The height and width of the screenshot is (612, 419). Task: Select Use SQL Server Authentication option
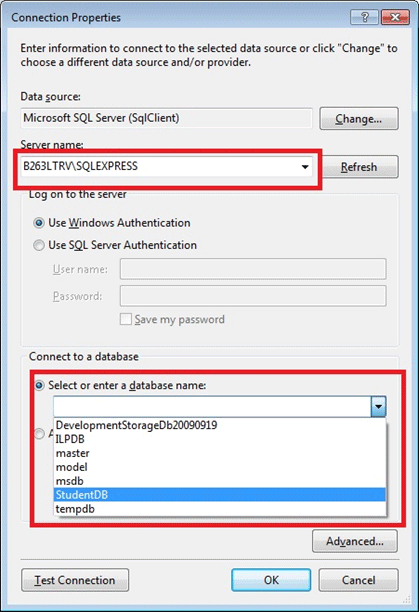(x=39, y=245)
